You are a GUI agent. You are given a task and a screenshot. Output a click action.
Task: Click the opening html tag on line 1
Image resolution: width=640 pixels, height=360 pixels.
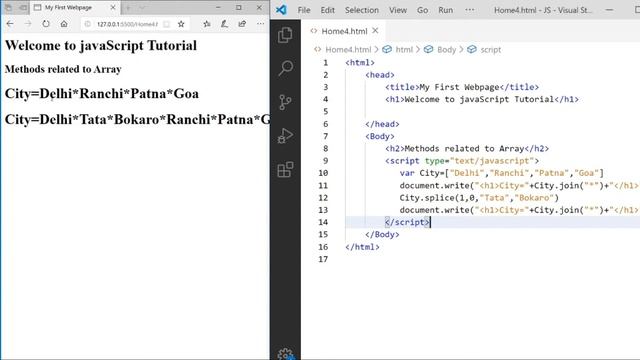[x=360, y=63]
